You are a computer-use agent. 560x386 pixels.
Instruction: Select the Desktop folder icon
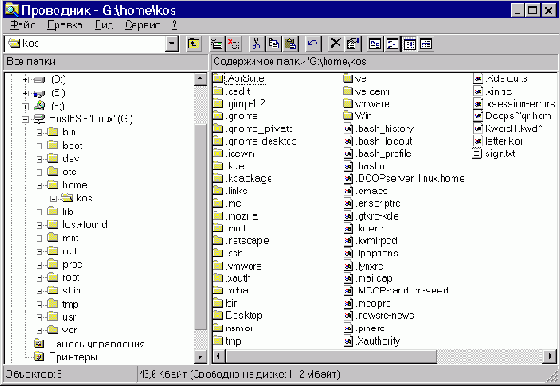point(218,315)
